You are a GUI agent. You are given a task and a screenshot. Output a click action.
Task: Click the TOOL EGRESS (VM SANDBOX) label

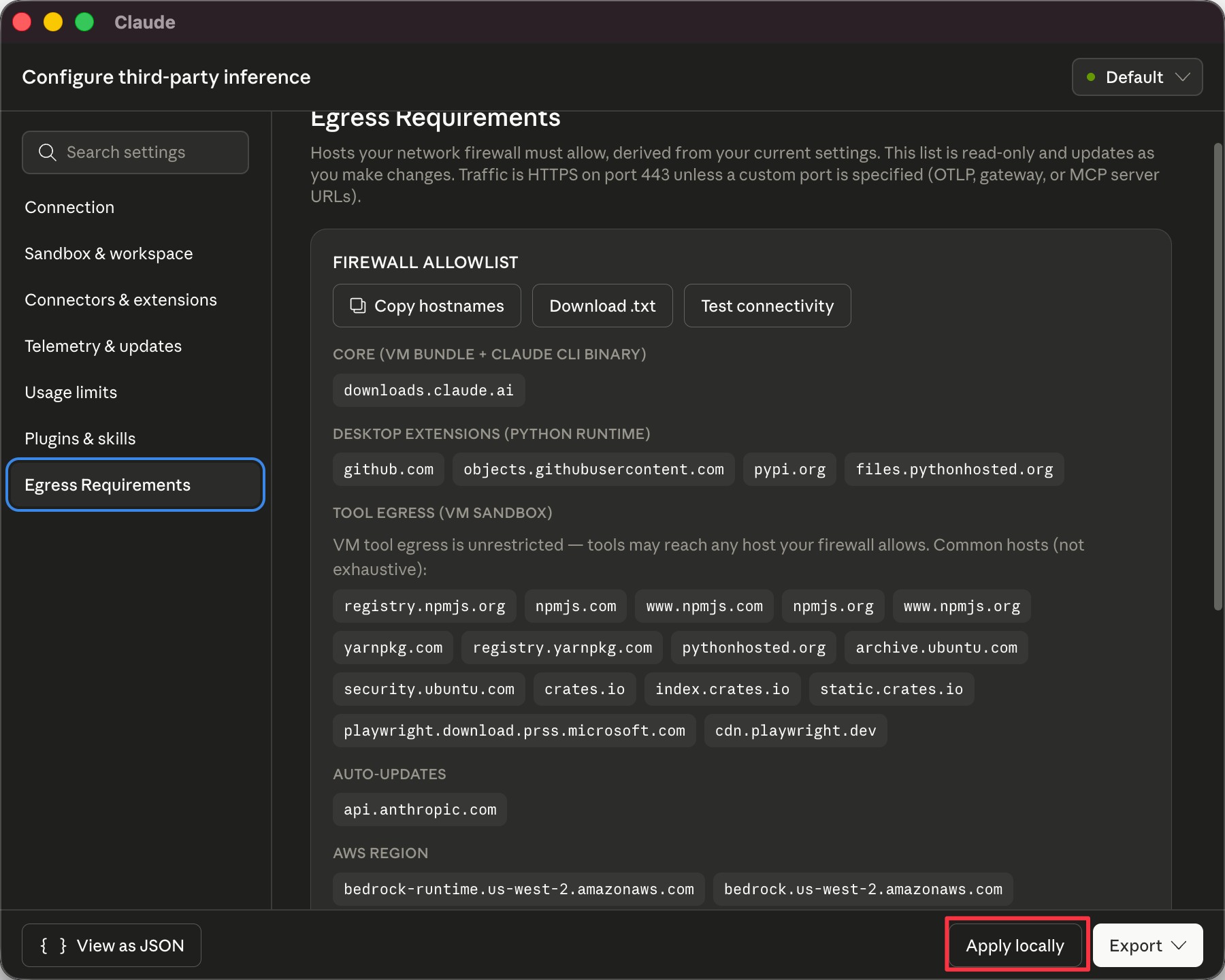click(442, 512)
